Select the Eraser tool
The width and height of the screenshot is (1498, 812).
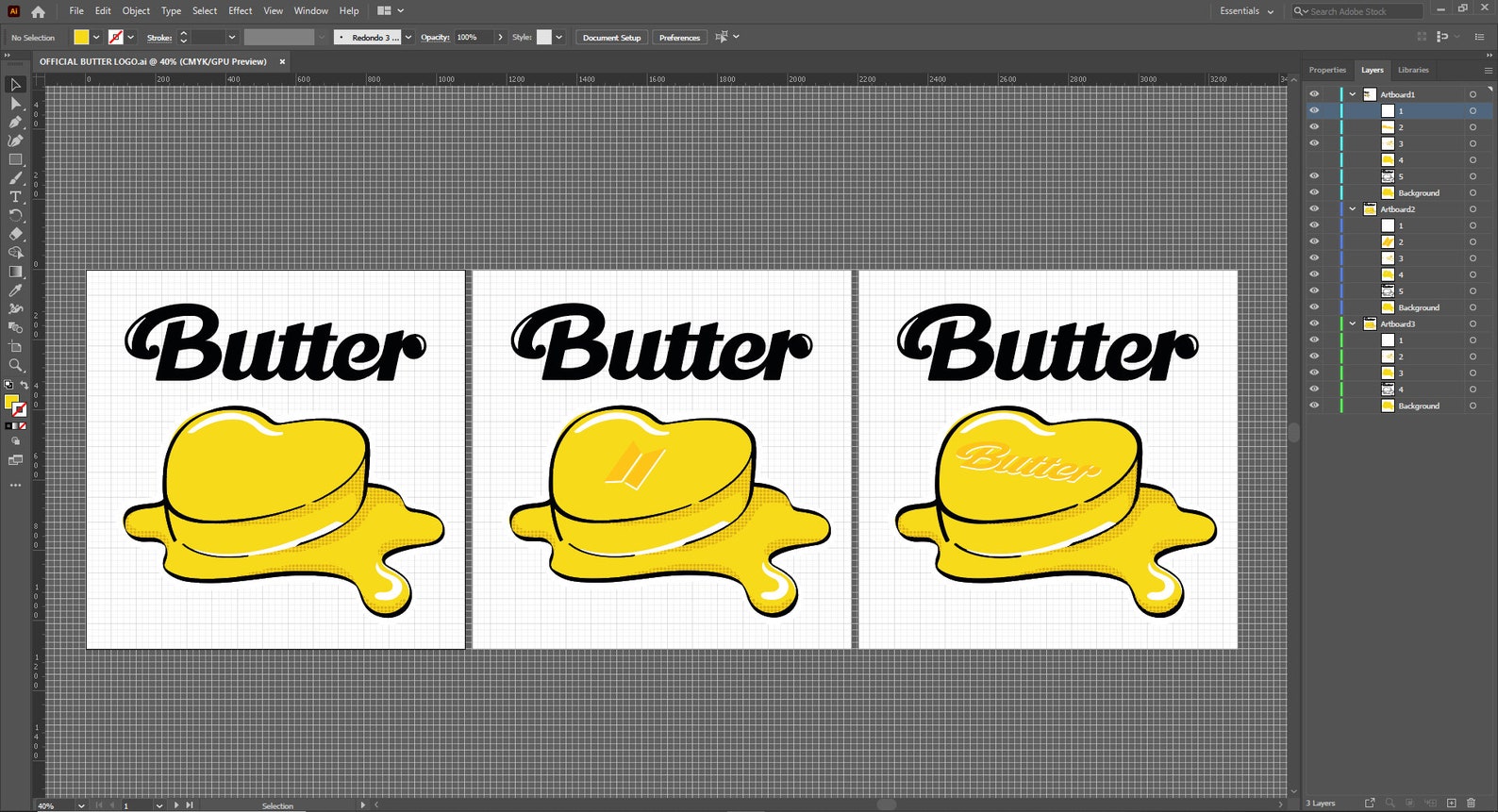click(15, 234)
